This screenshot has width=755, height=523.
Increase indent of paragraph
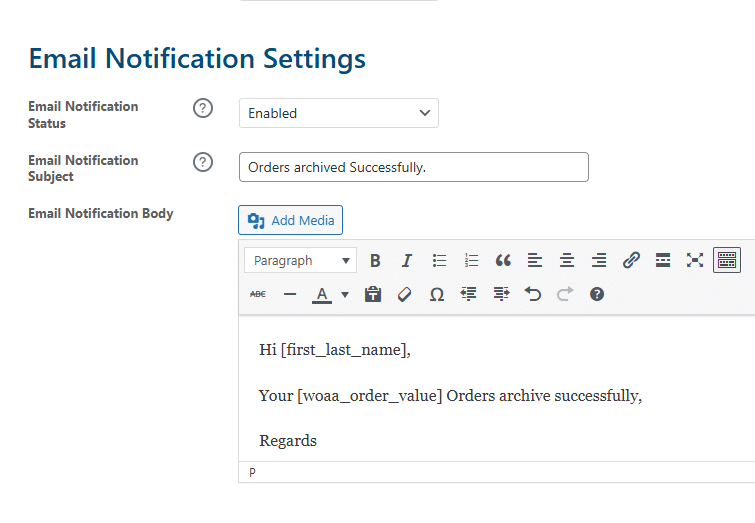pos(501,294)
